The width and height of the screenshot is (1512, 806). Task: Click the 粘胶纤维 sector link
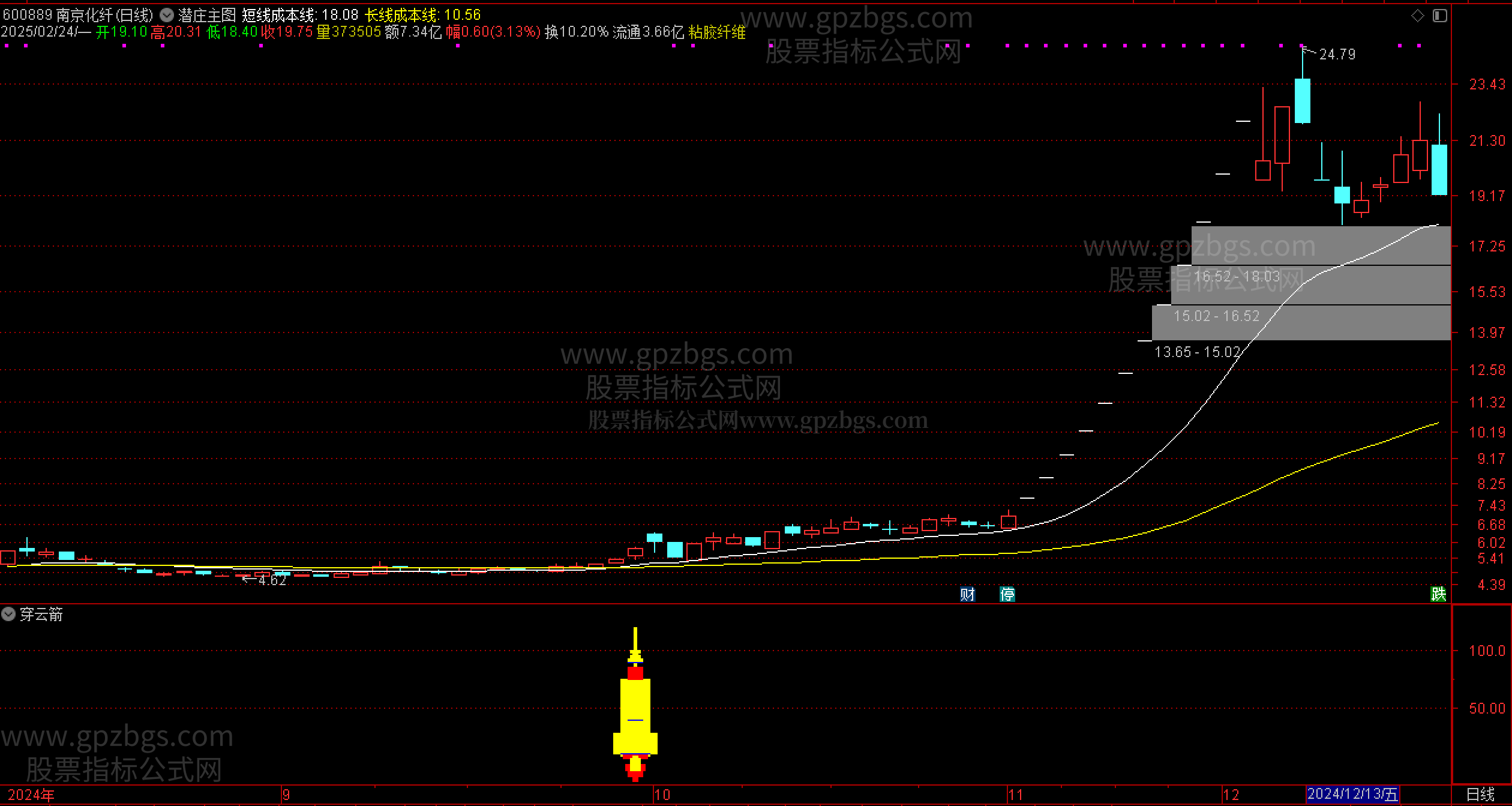717,32
